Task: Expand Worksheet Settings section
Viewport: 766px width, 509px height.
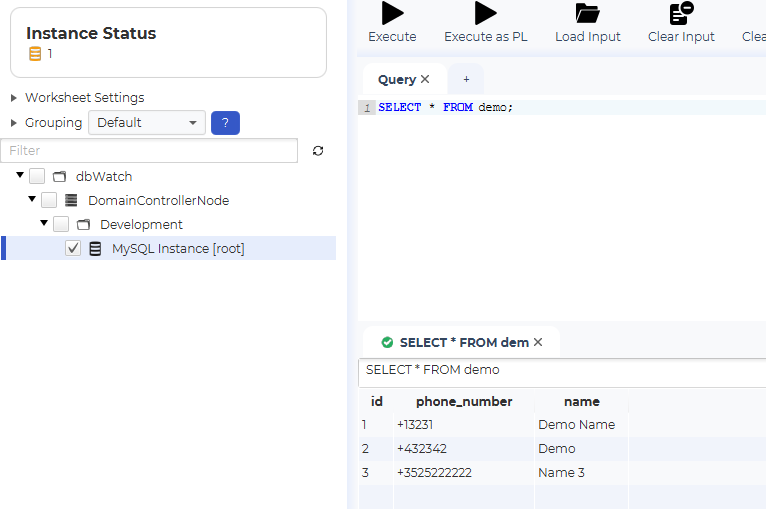Action: tap(14, 98)
